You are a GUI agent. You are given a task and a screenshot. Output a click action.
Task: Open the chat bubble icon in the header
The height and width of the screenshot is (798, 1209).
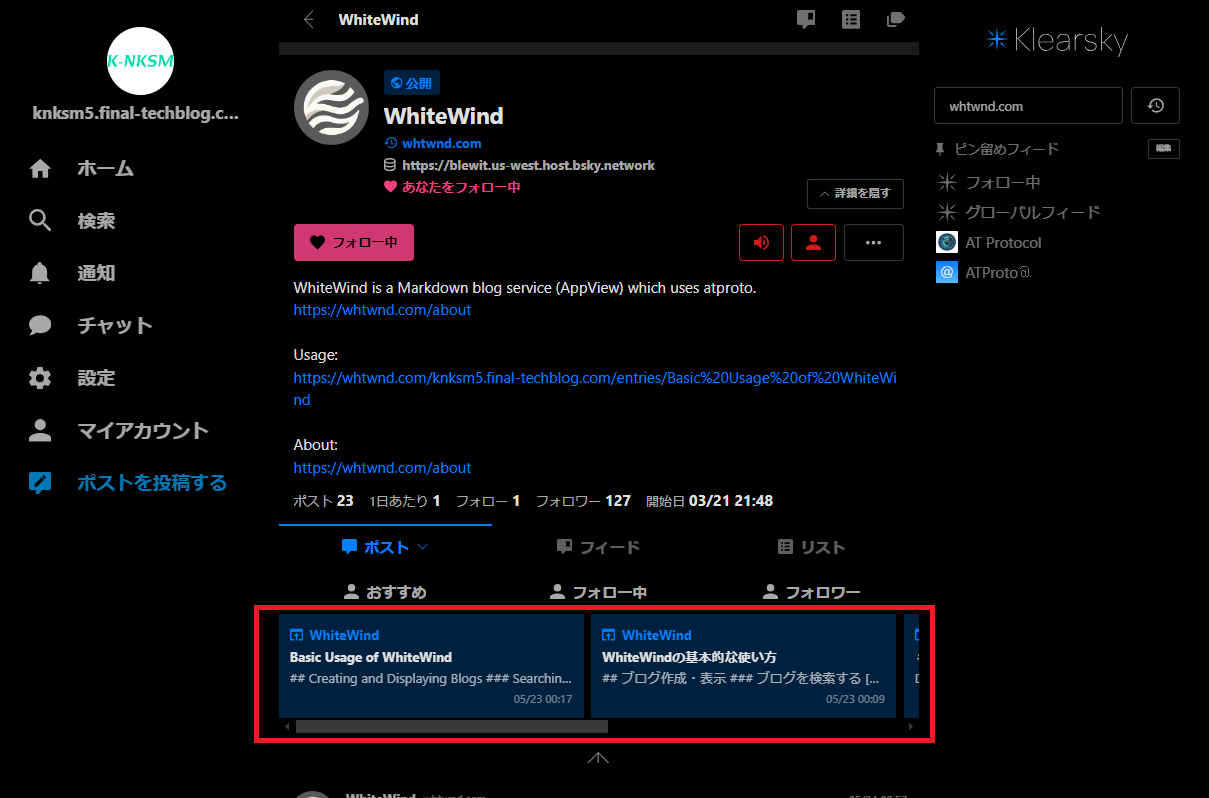806,19
